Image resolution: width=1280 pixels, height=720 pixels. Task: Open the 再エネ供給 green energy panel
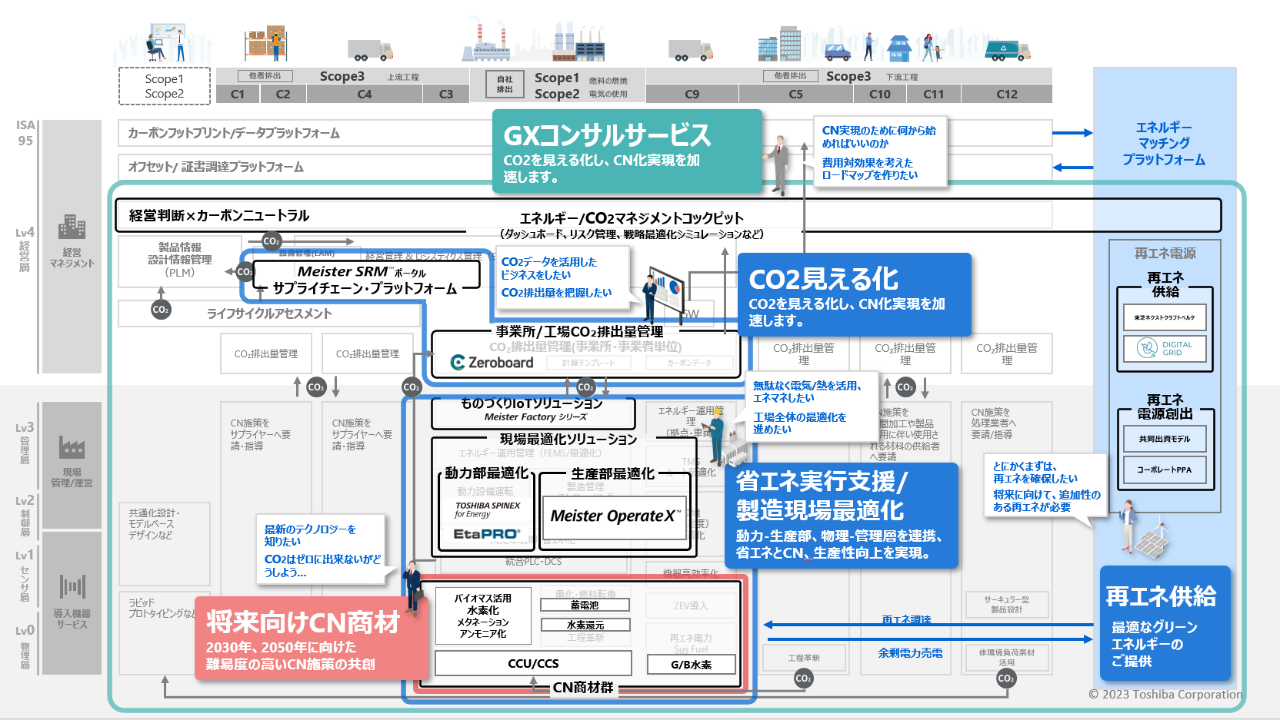[x=1165, y=623]
